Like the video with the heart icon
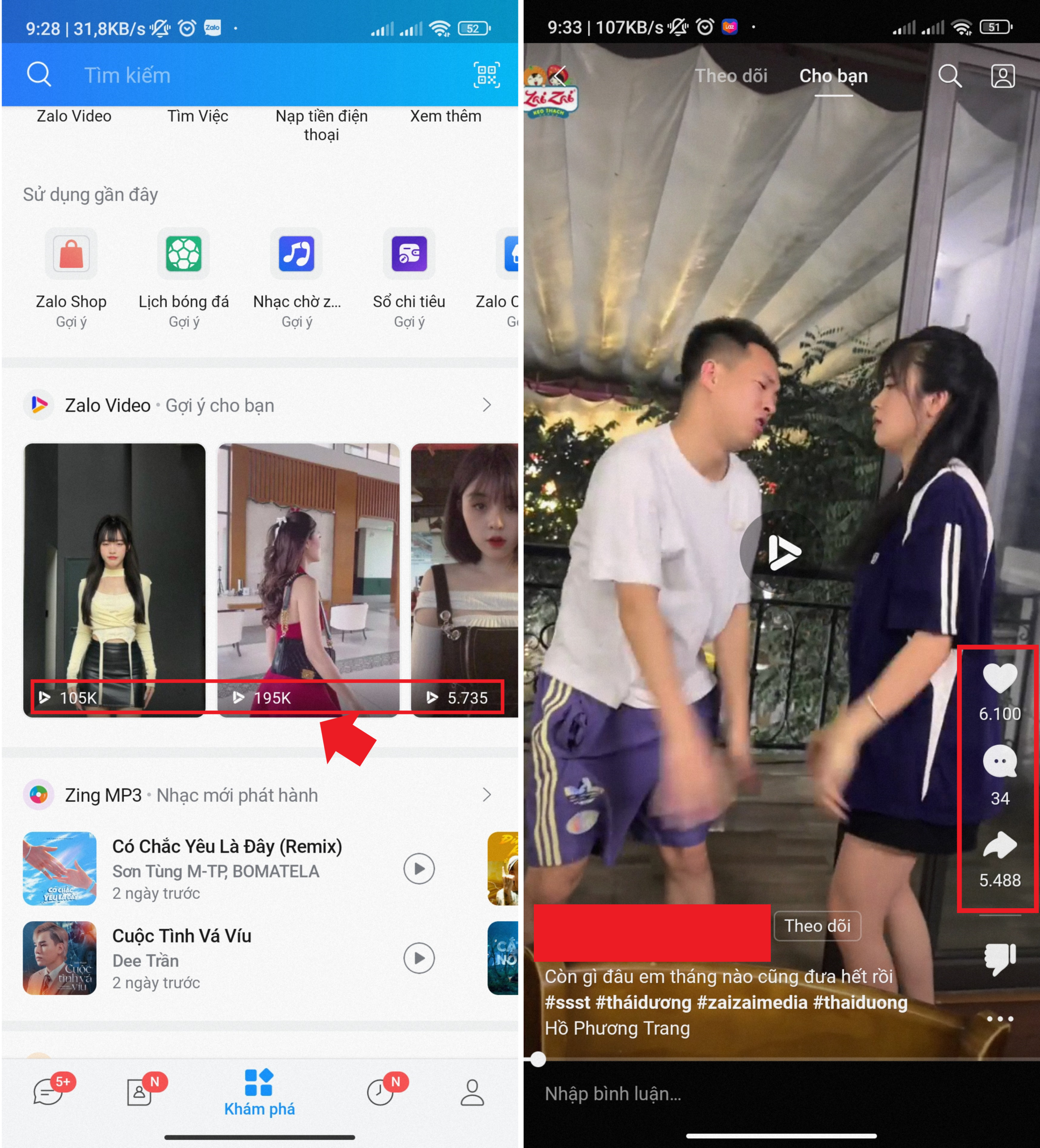 (x=1000, y=678)
